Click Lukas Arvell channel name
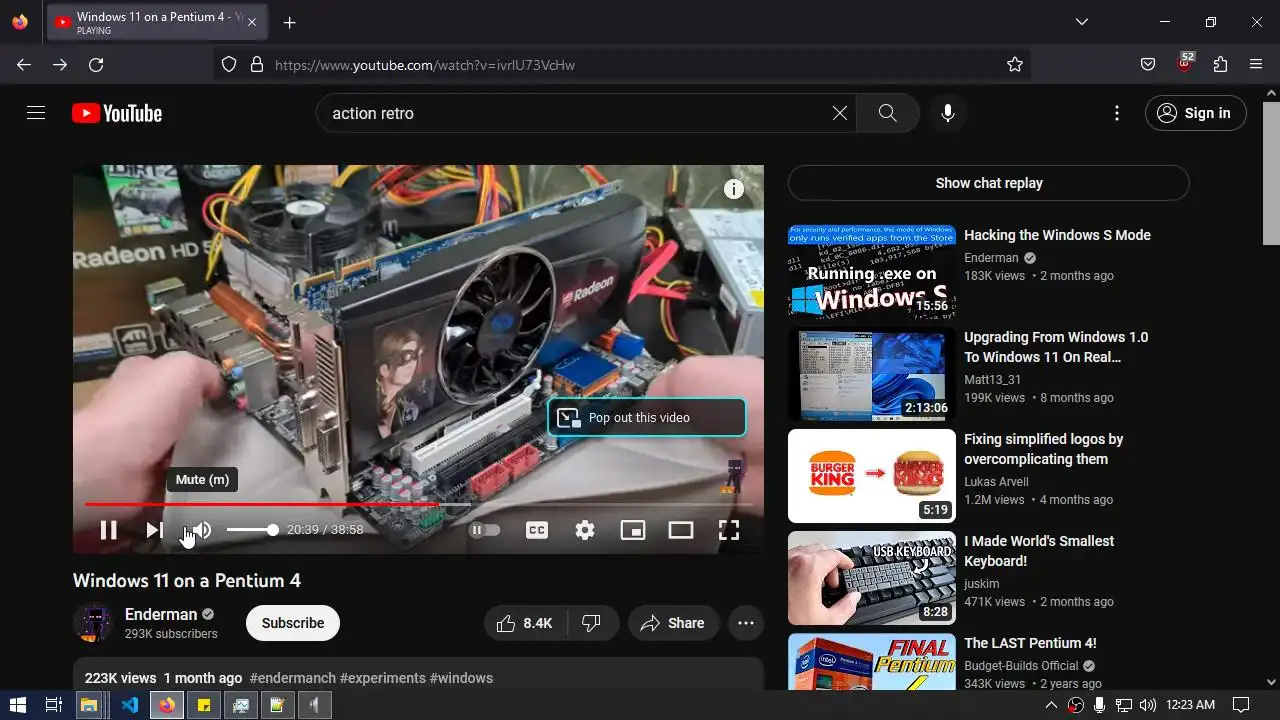The image size is (1280, 720). tap(996, 482)
